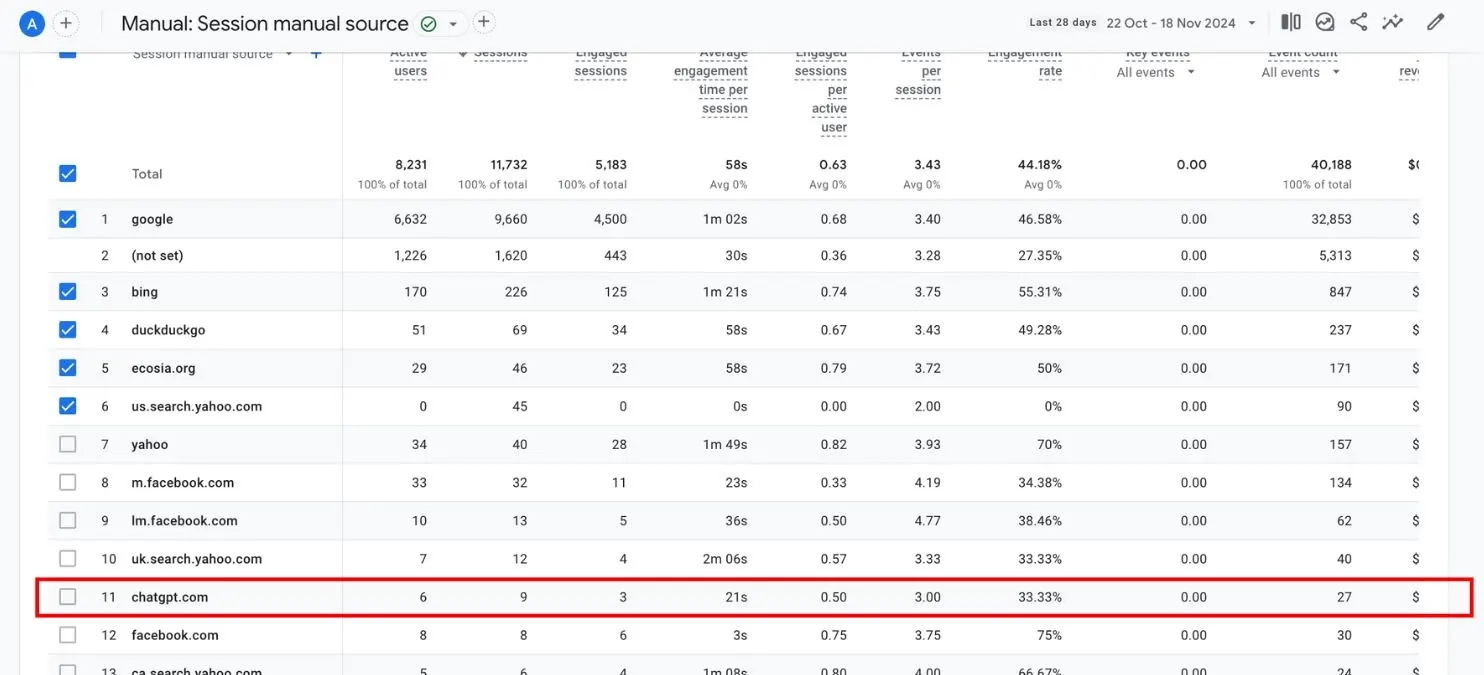Click the 'us.search.yahoo.com' source name

[x=196, y=406]
